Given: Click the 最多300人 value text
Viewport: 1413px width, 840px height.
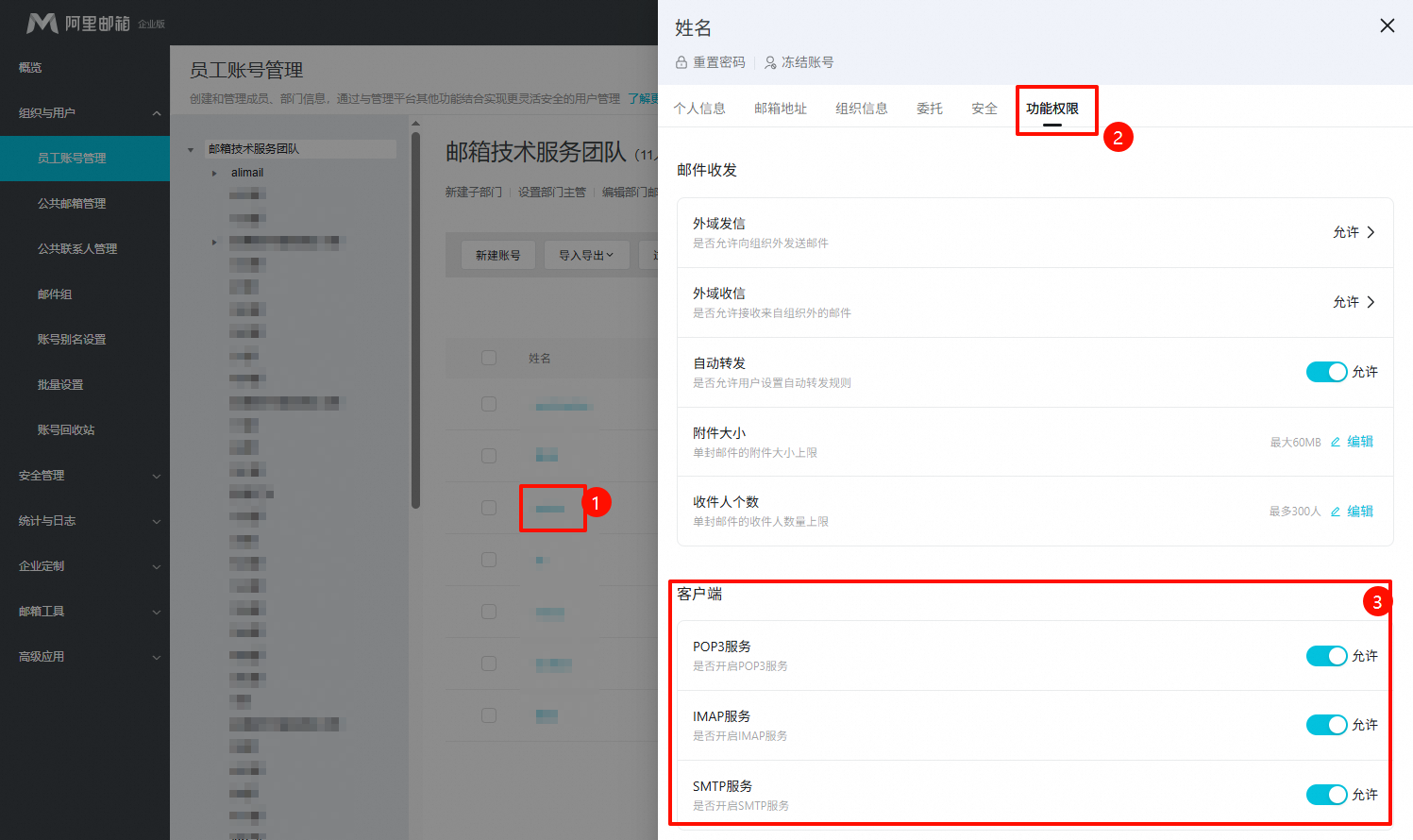Looking at the screenshot, I should 1294,512.
